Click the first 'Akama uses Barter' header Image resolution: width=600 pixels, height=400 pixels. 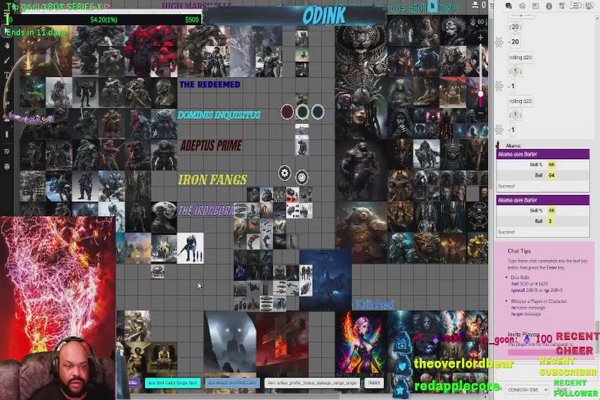[x=543, y=154]
